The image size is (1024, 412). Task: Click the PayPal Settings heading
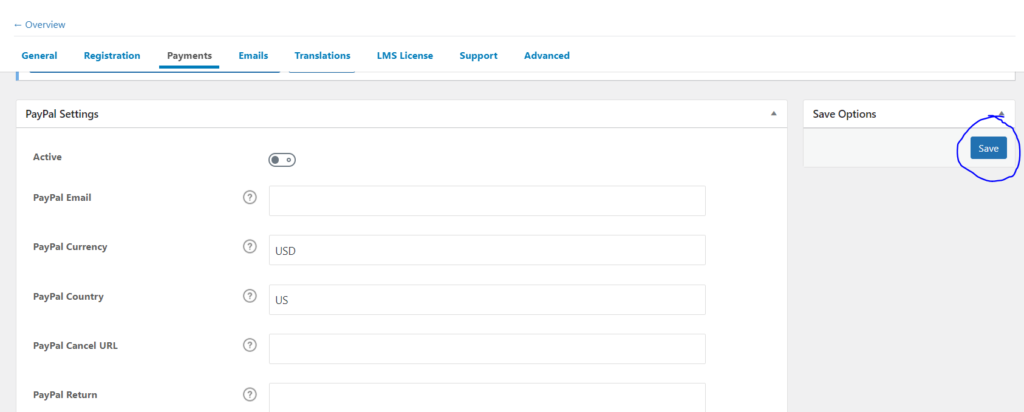[x=62, y=114]
